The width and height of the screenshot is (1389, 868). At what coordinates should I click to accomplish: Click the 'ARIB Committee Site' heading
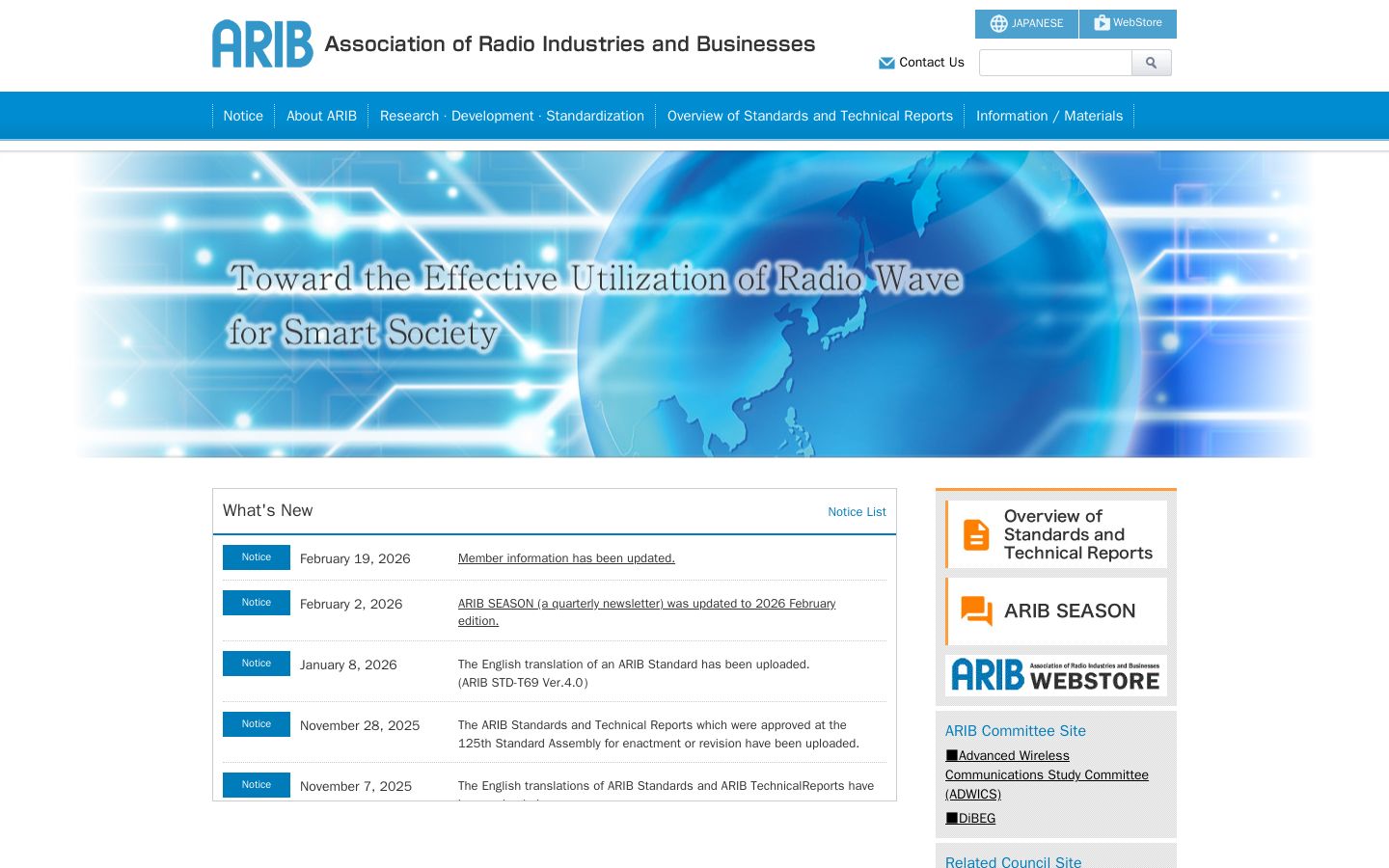tap(1016, 731)
